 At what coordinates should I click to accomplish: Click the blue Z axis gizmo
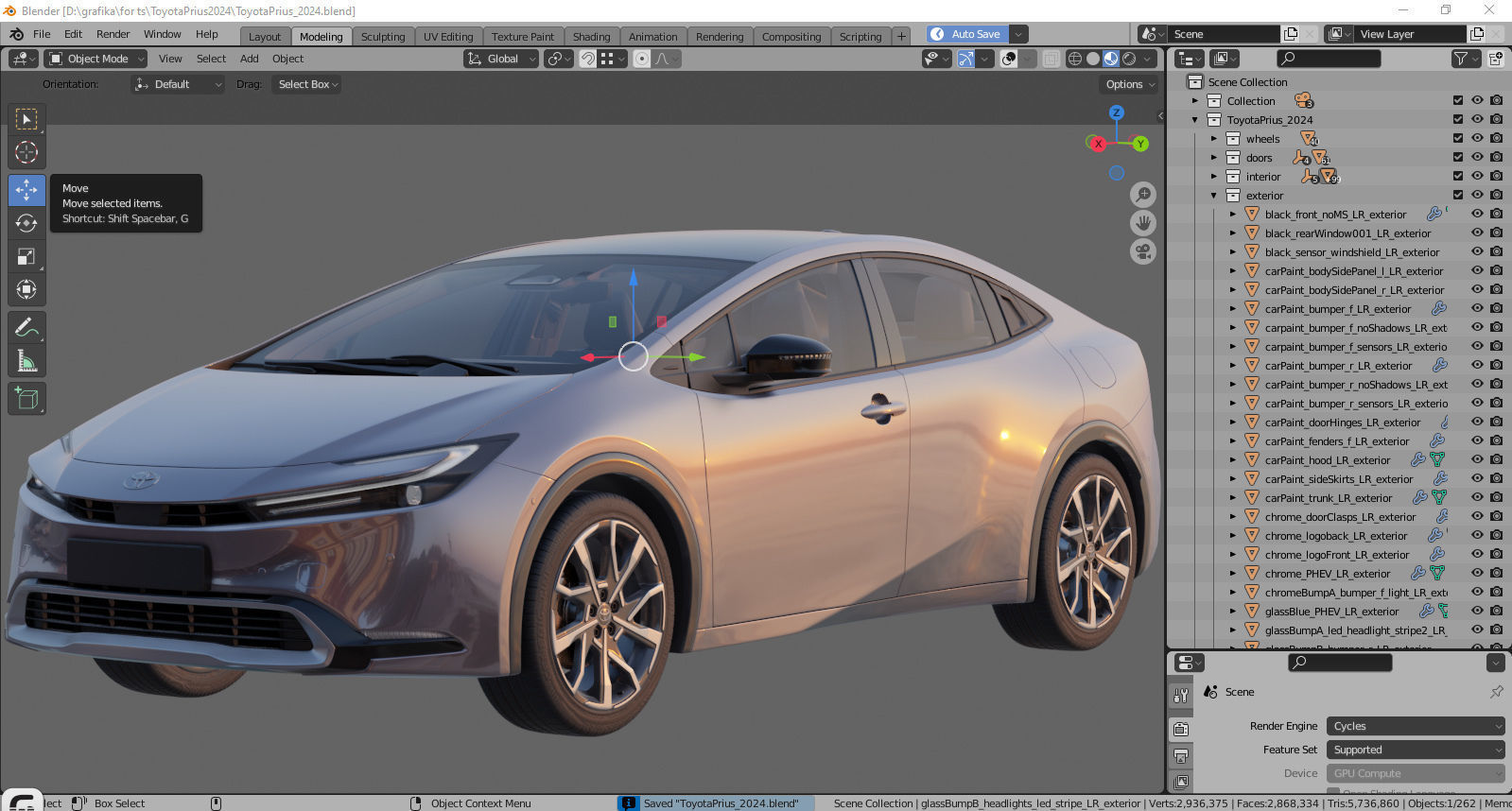tap(1117, 112)
